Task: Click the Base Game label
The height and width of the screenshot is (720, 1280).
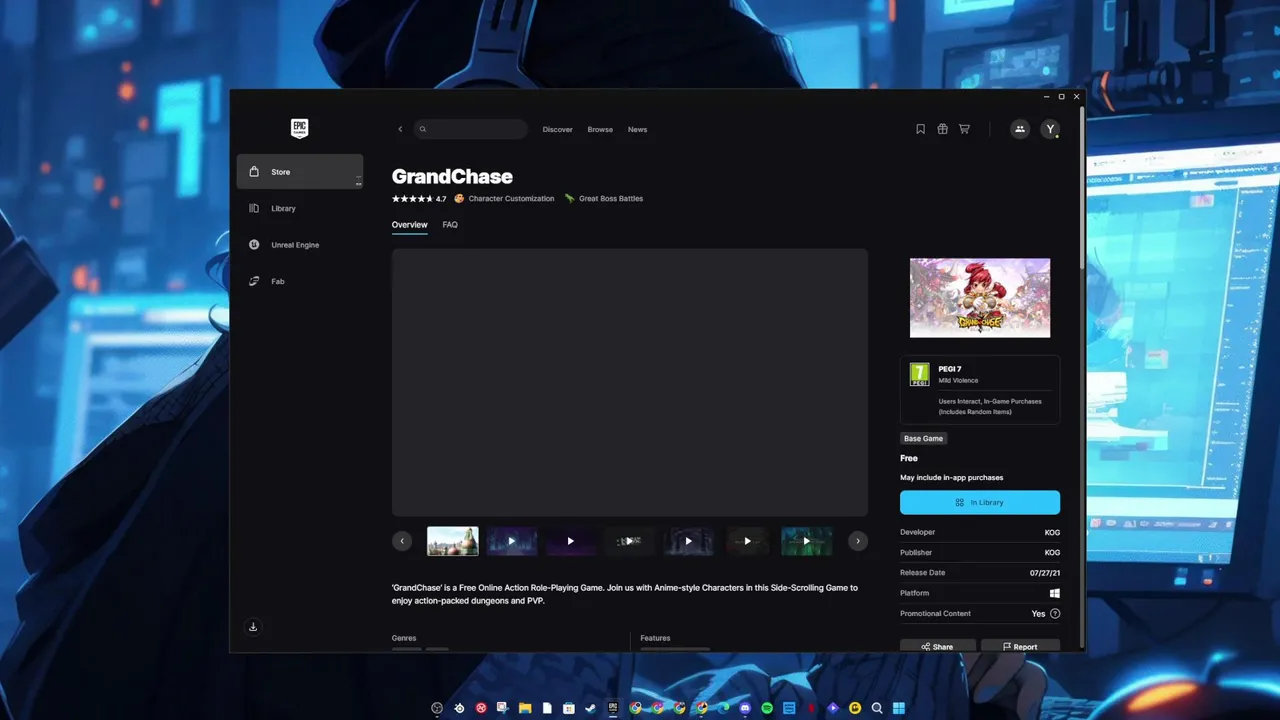Action: click(923, 438)
